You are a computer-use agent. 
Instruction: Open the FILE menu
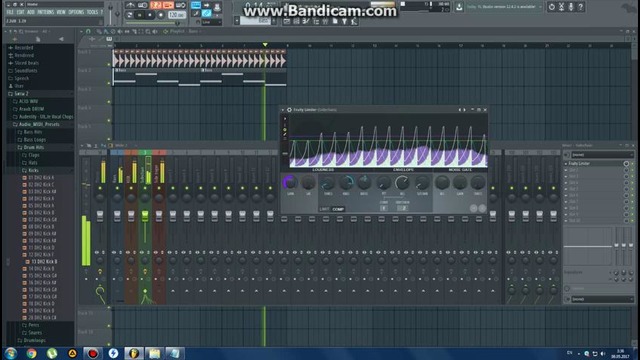(10, 12)
